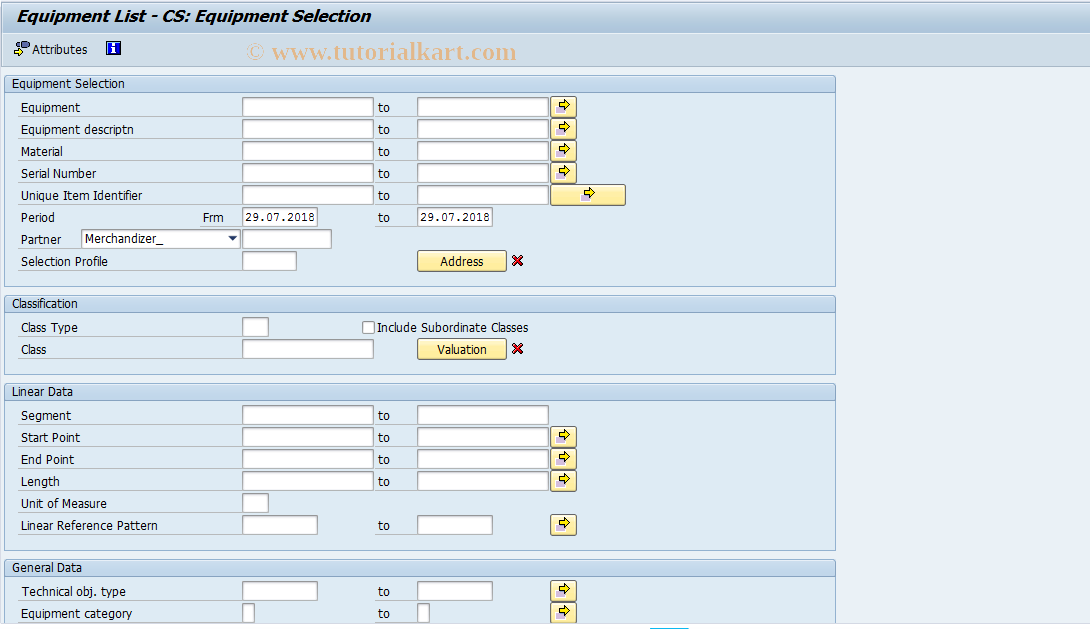Select the Period to date field

[x=455, y=217]
